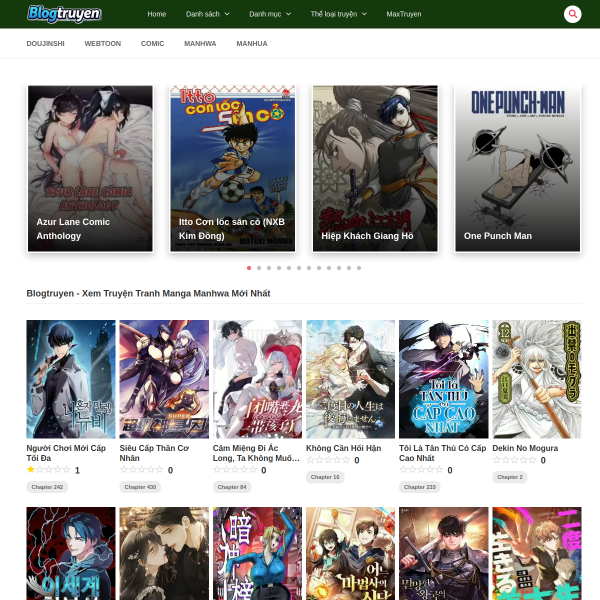Select first carousel pagination dot
Screen dimensions: 600x600
click(249, 268)
